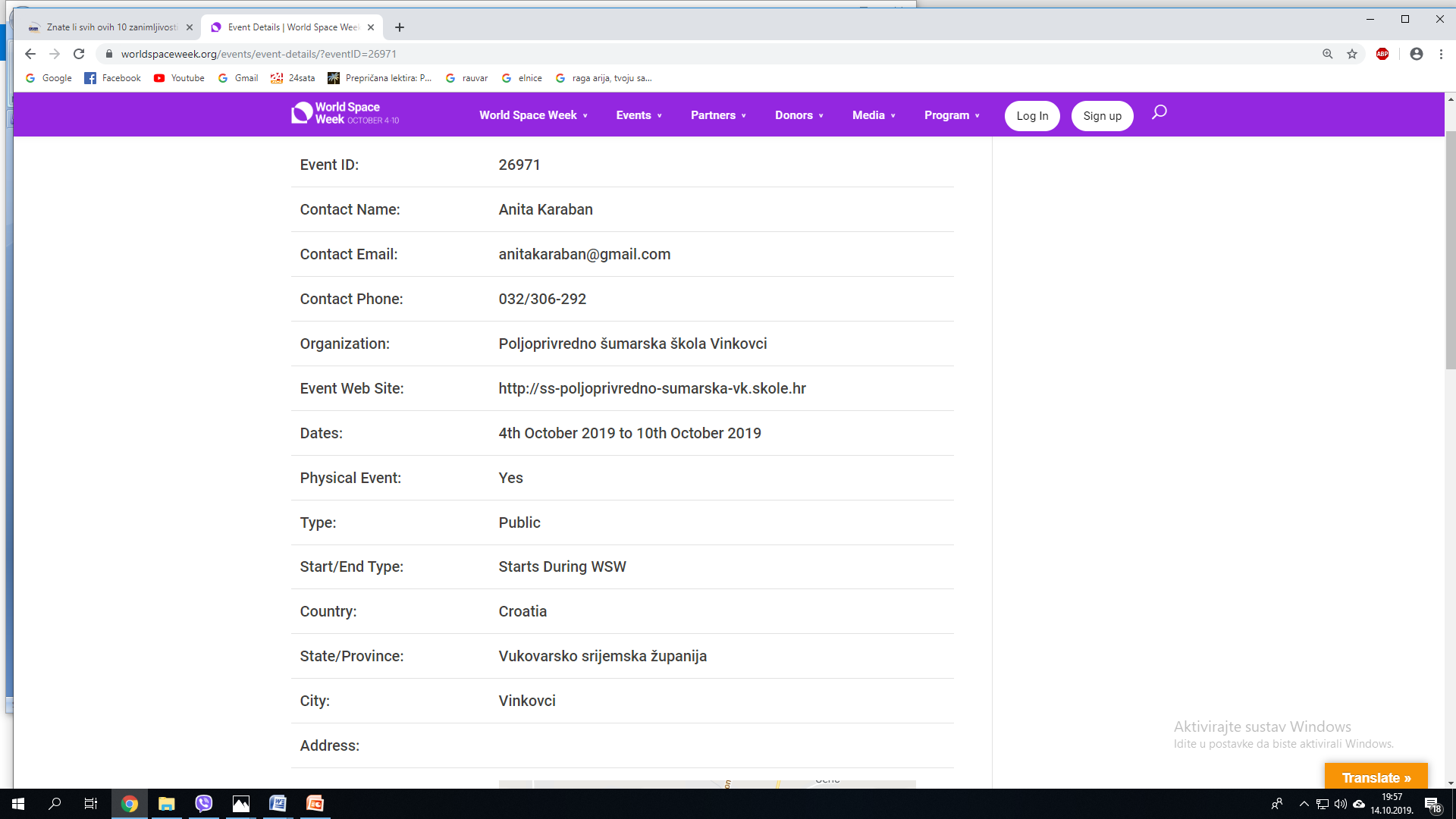The width and height of the screenshot is (1456, 819).
Task: Click the email anitakaraban@gmail.com
Action: pyautogui.click(x=584, y=254)
